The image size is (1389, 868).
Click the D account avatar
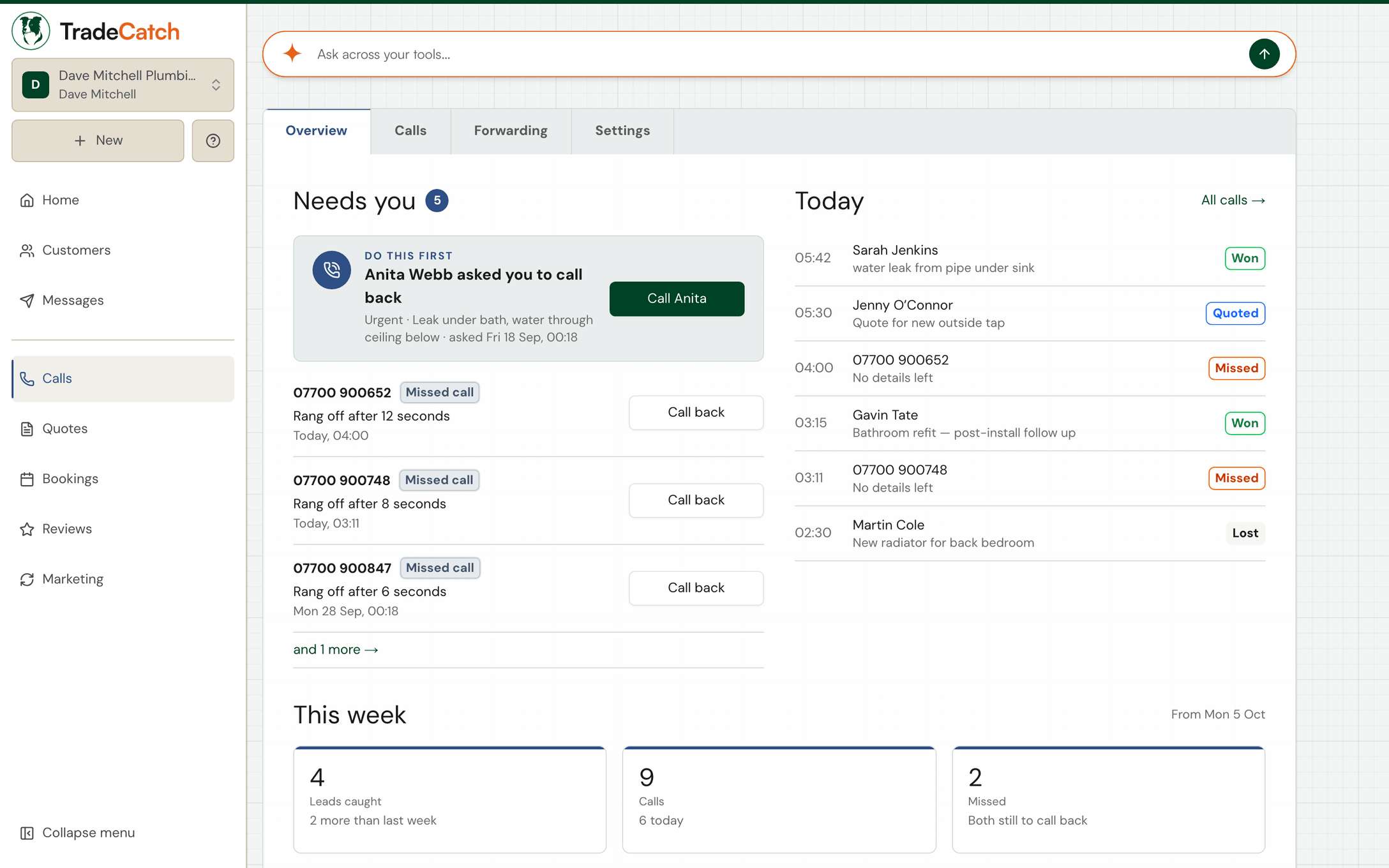(x=36, y=85)
